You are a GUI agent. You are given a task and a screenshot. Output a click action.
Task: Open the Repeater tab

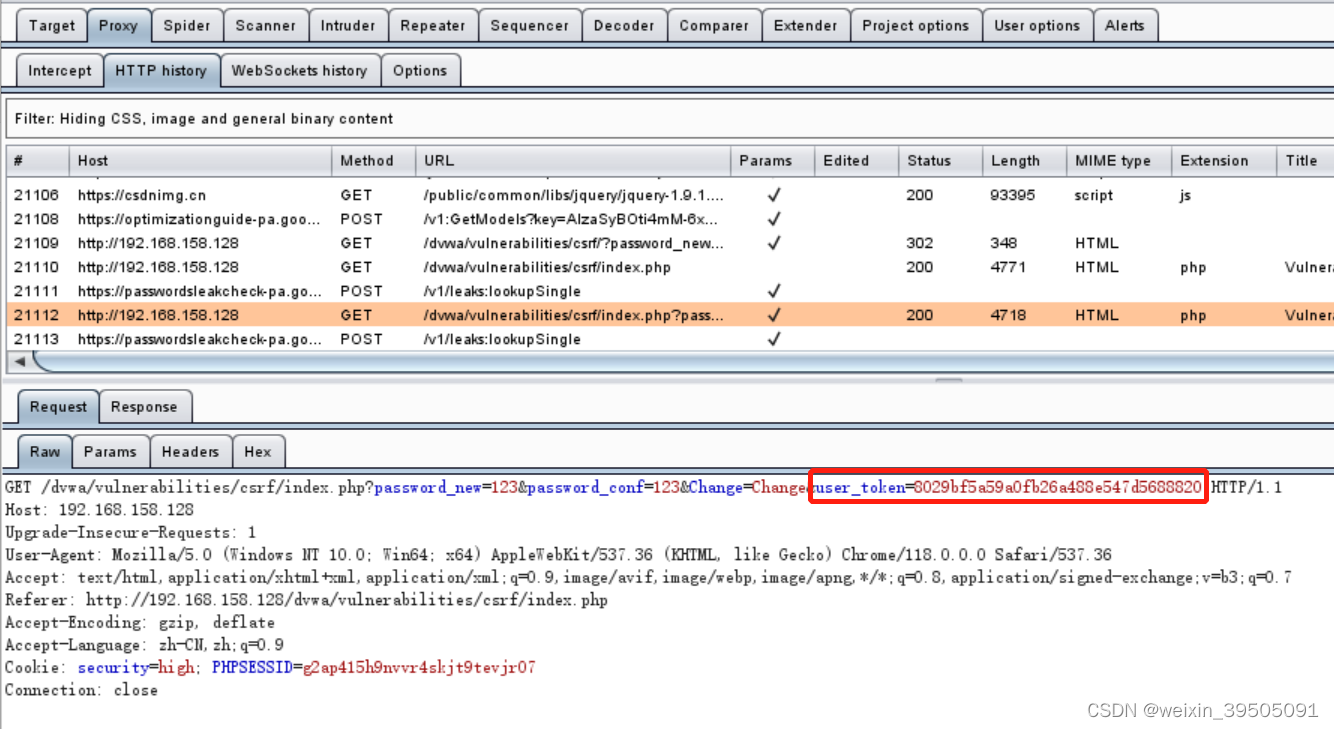point(433,26)
